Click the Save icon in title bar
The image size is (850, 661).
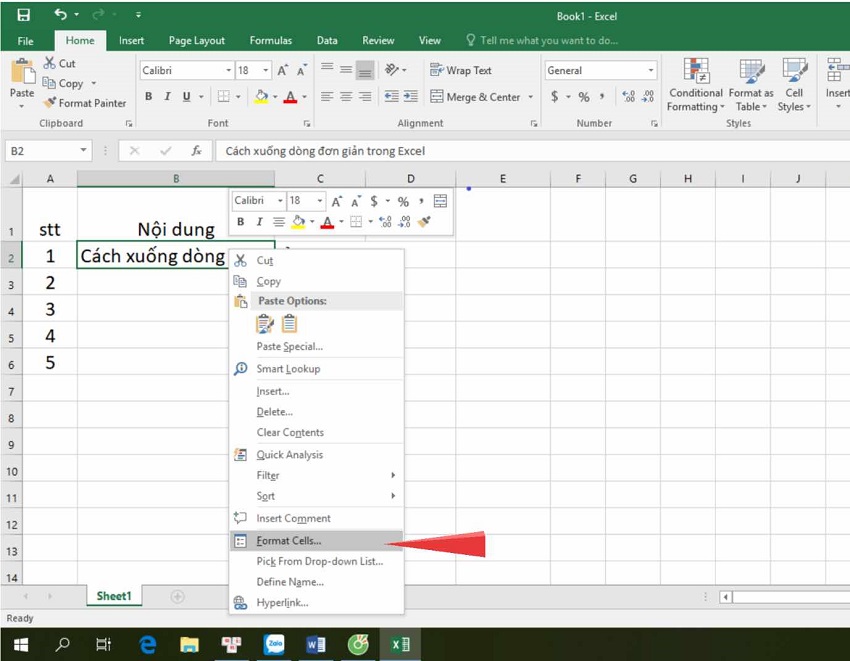[23, 15]
